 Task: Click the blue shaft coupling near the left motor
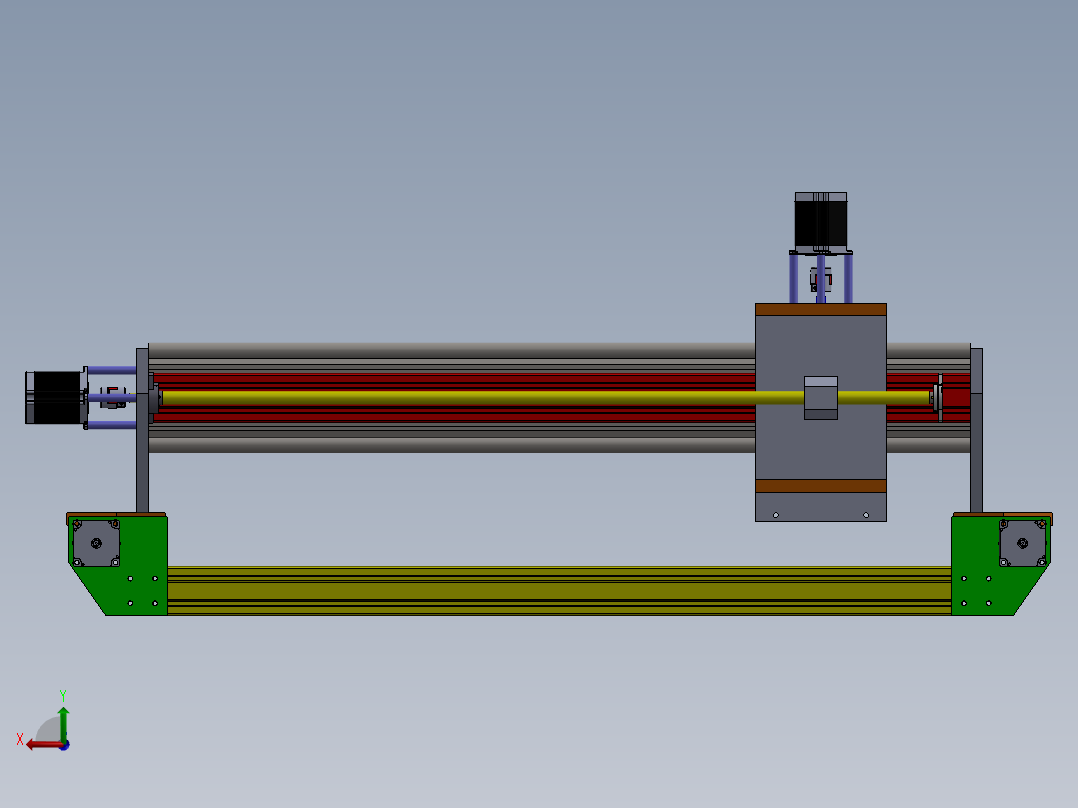tap(112, 396)
